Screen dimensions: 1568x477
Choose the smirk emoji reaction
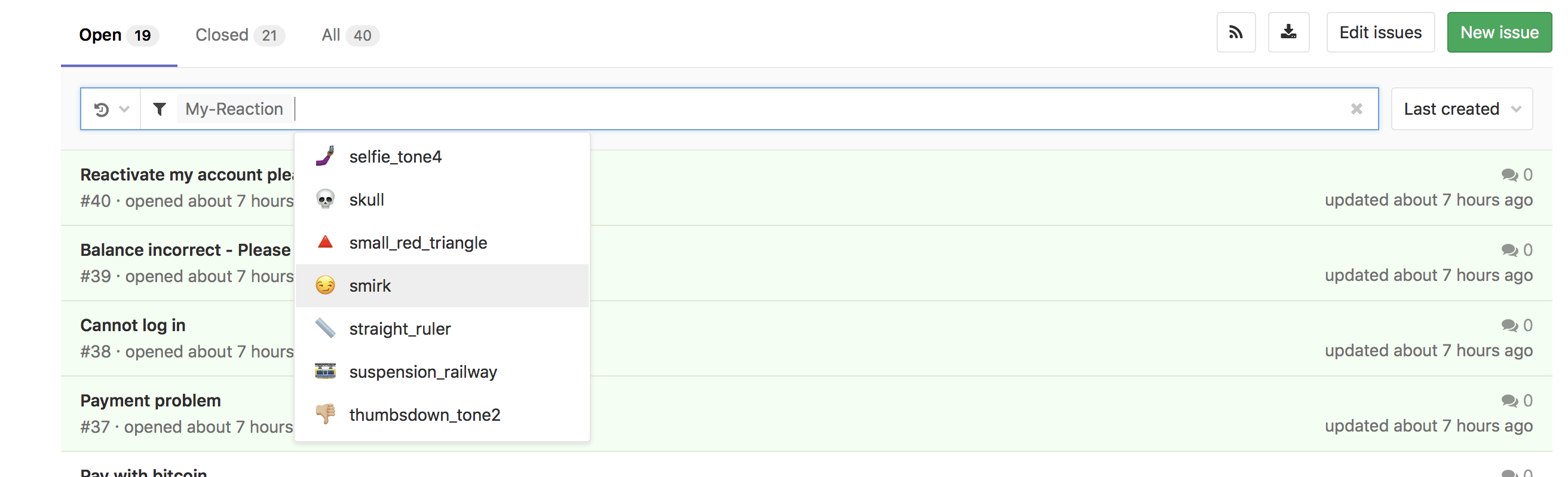[370, 286]
